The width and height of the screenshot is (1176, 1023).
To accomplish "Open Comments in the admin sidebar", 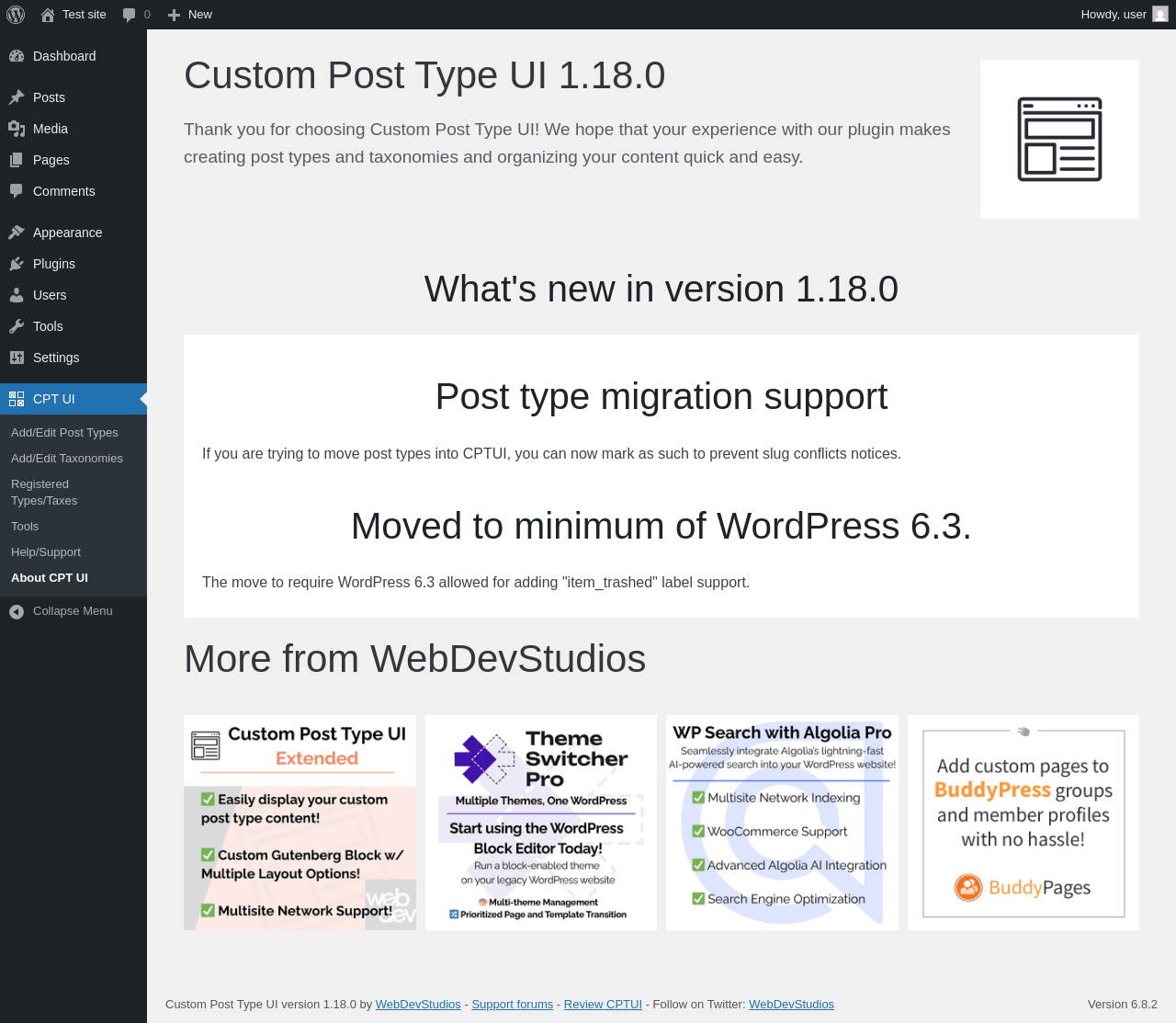I will 64,191.
